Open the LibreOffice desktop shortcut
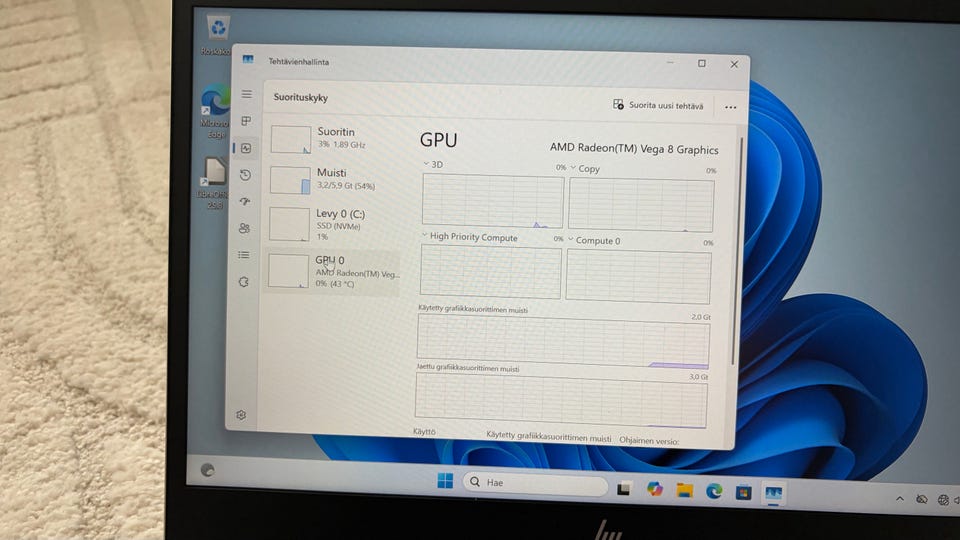The image size is (960, 540). pyautogui.click(x=214, y=183)
